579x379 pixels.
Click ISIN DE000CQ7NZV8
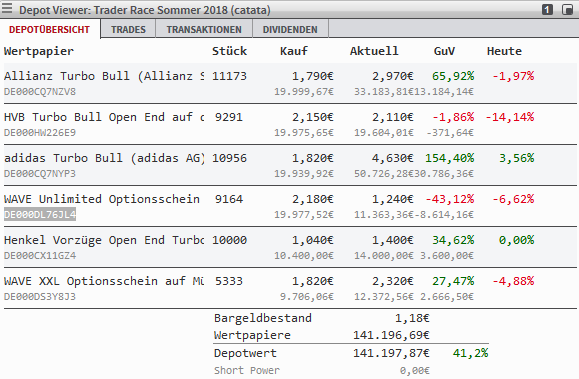tap(40, 92)
